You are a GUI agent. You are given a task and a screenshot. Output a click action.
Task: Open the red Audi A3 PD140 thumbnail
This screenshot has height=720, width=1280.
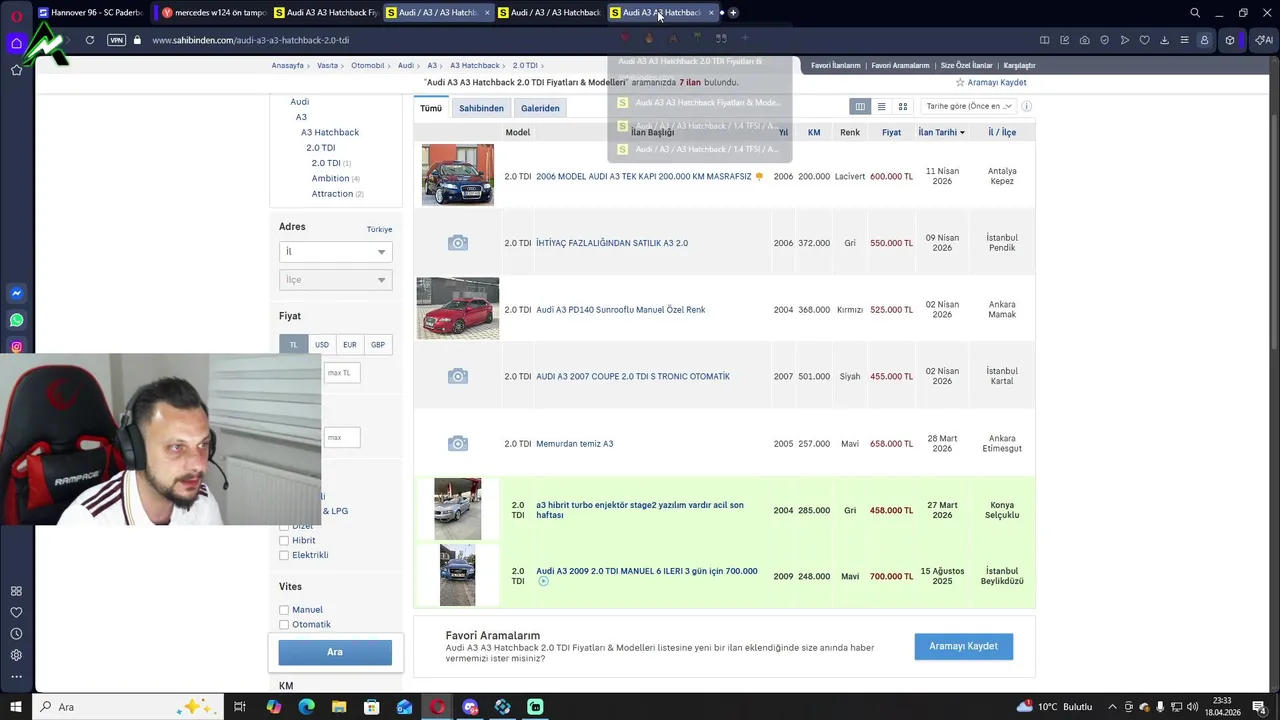(458, 309)
